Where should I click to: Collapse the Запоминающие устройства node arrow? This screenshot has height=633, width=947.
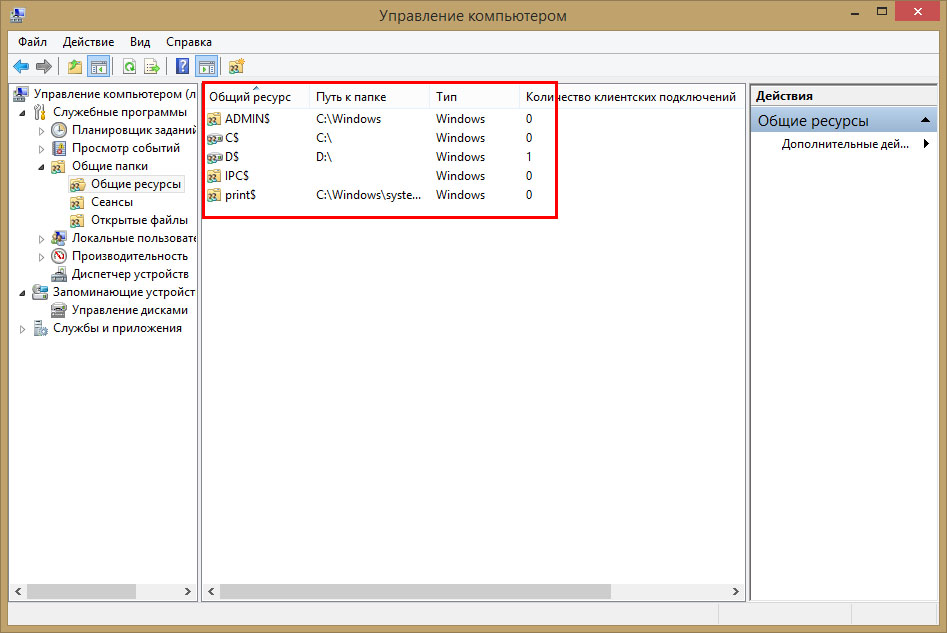pyautogui.click(x=22, y=293)
